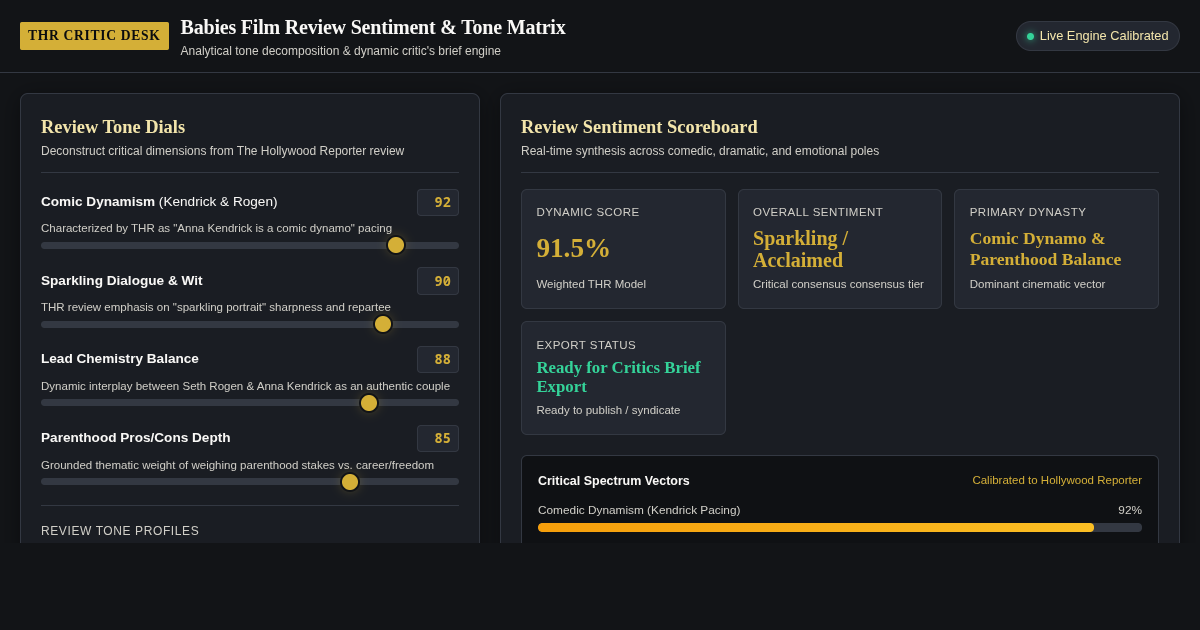Click the Comic Dynamism (Kendrick & Rogen) label
1200x630 pixels.
pyautogui.click(x=159, y=202)
